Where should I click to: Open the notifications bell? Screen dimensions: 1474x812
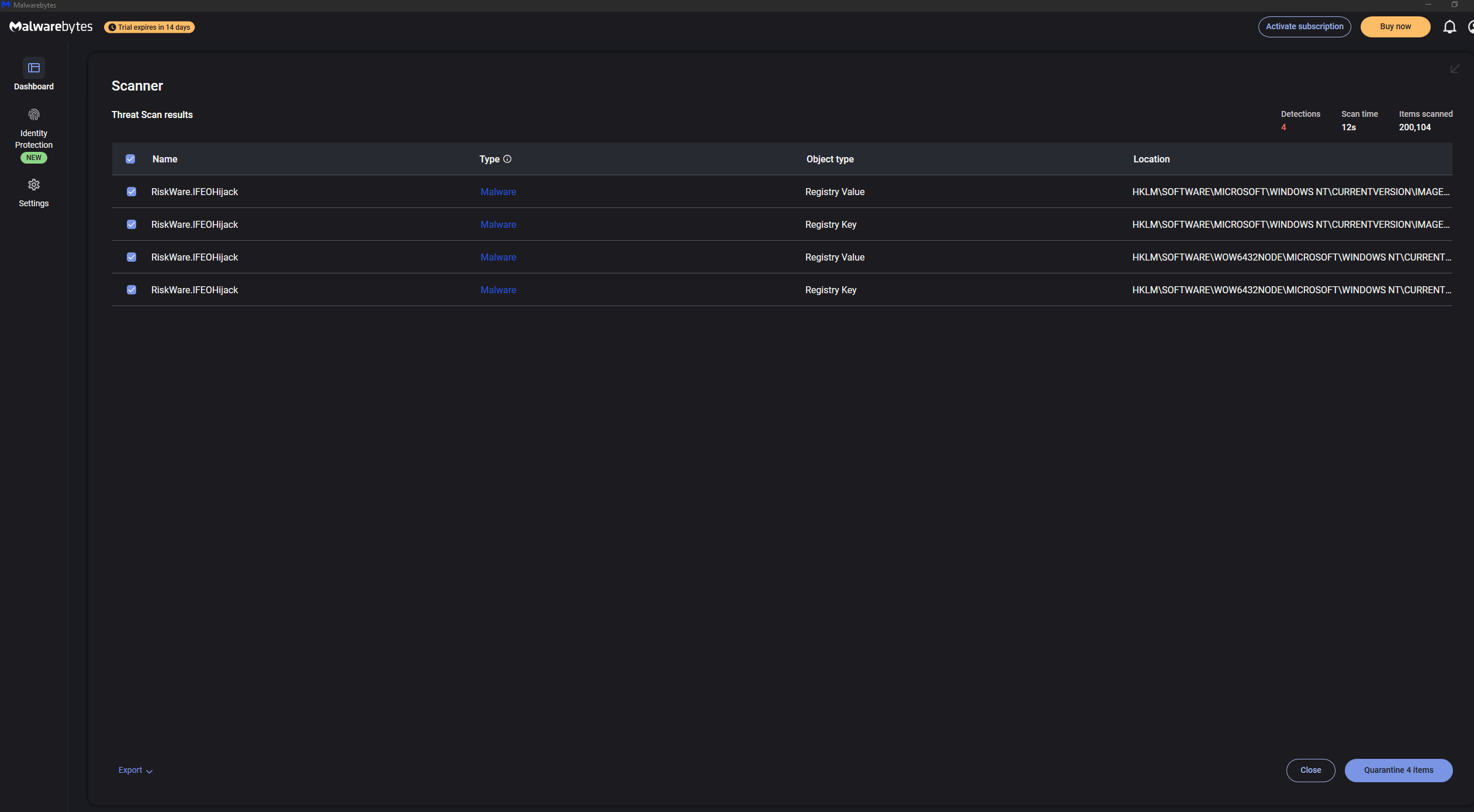click(x=1449, y=27)
